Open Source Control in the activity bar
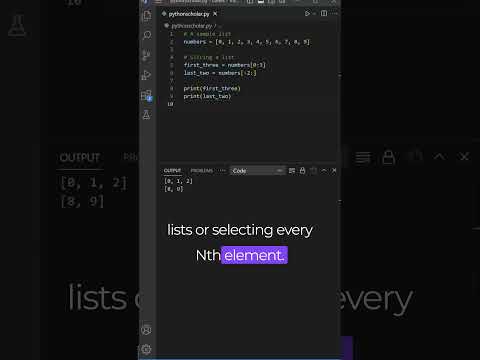The width and height of the screenshot is (480, 360). [x=147, y=55]
